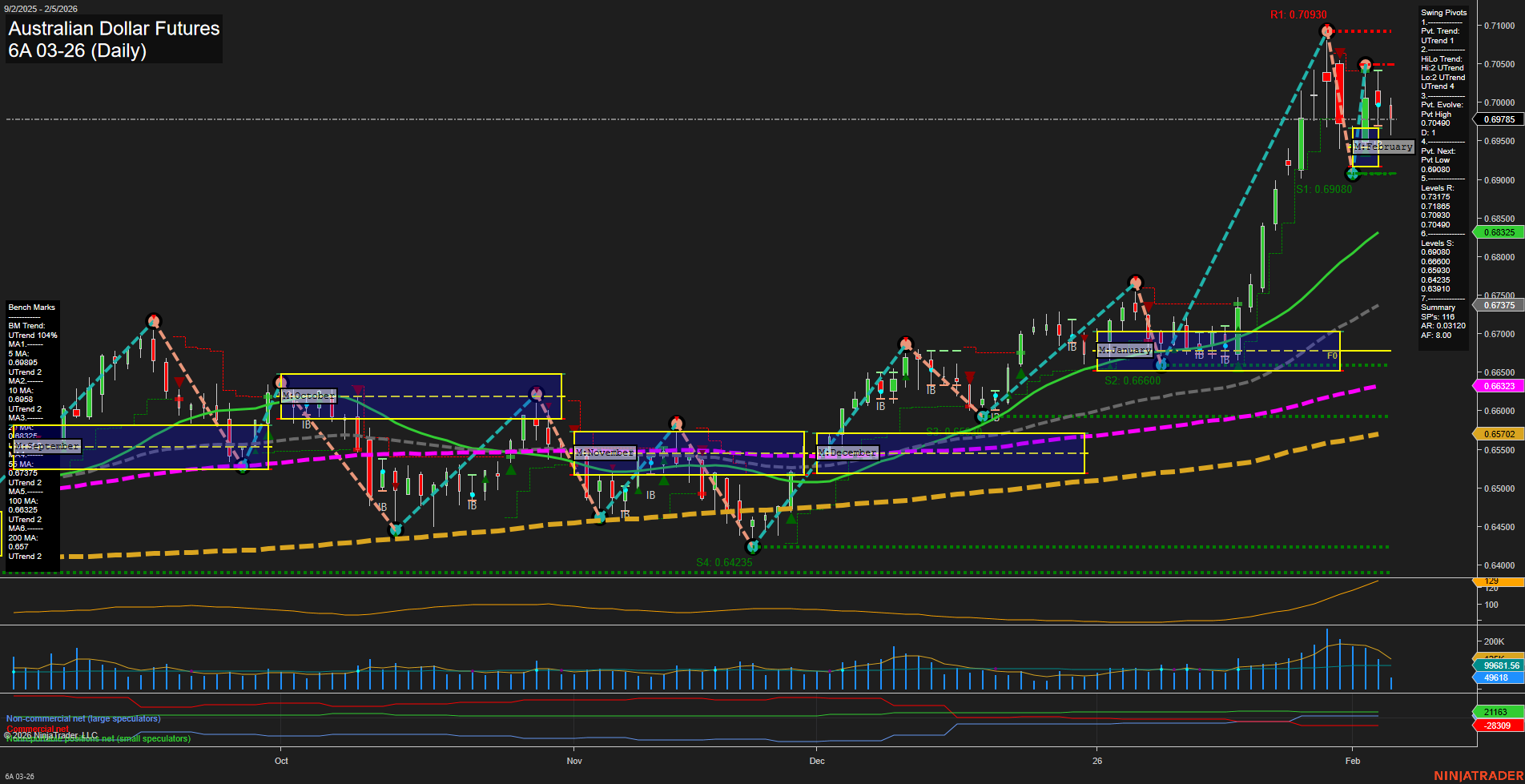Viewport: 1525px width, 784px height.
Task: Collapse the Bench Marks panel
Action: 30,307
